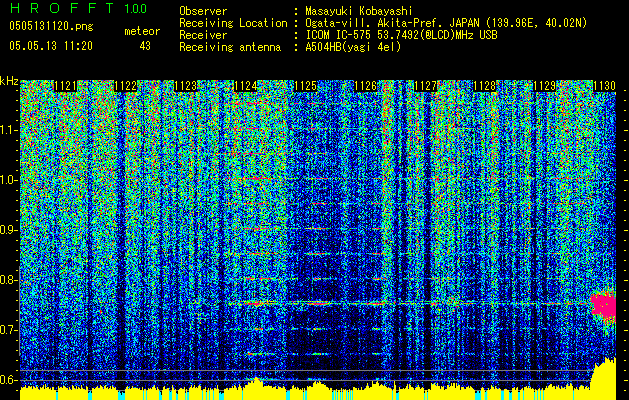Screen dimensions: 629x400
Task: Click the kHz axis unit label
Action: pyautogui.click(x=9, y=81)
